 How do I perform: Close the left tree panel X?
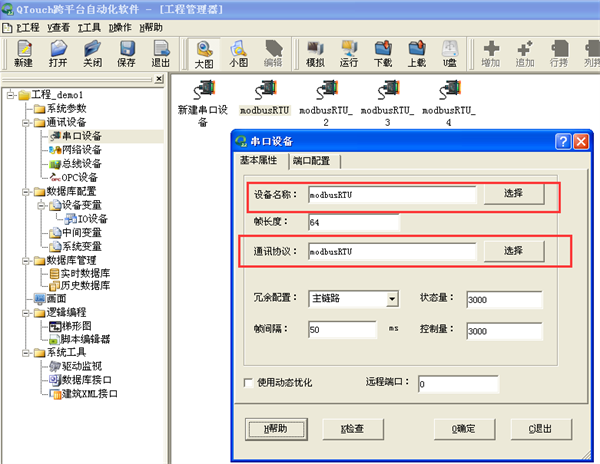(159, 79)
